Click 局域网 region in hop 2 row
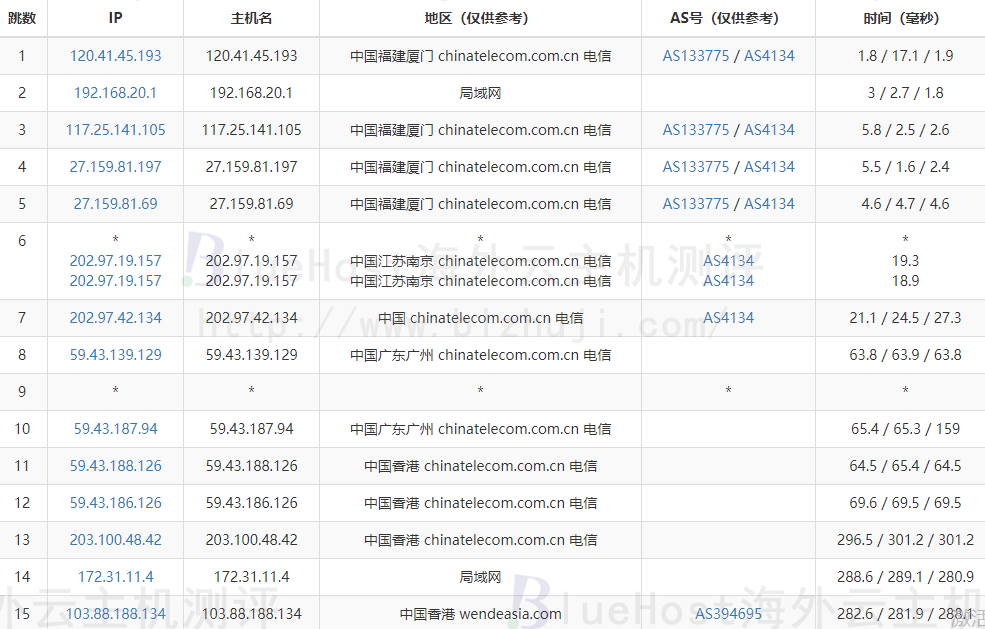This screenshot has width=985, height=629. tap(480, 93)
